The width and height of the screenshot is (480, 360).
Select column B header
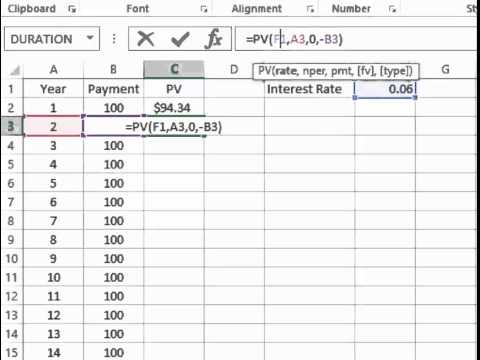tap(113, 70)
